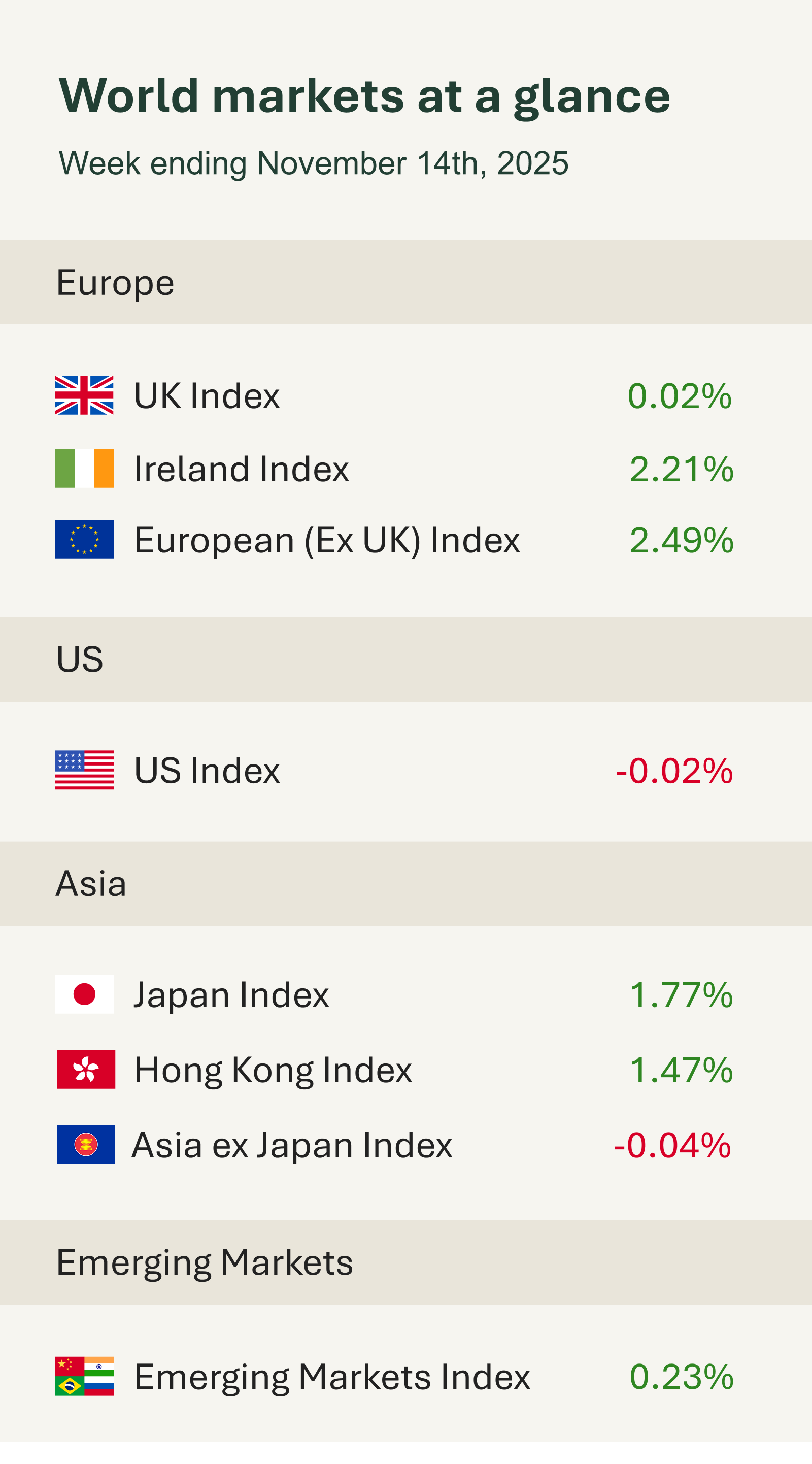
Task: Click the US Index -0.02% value
Action: (x=674, y=771)
